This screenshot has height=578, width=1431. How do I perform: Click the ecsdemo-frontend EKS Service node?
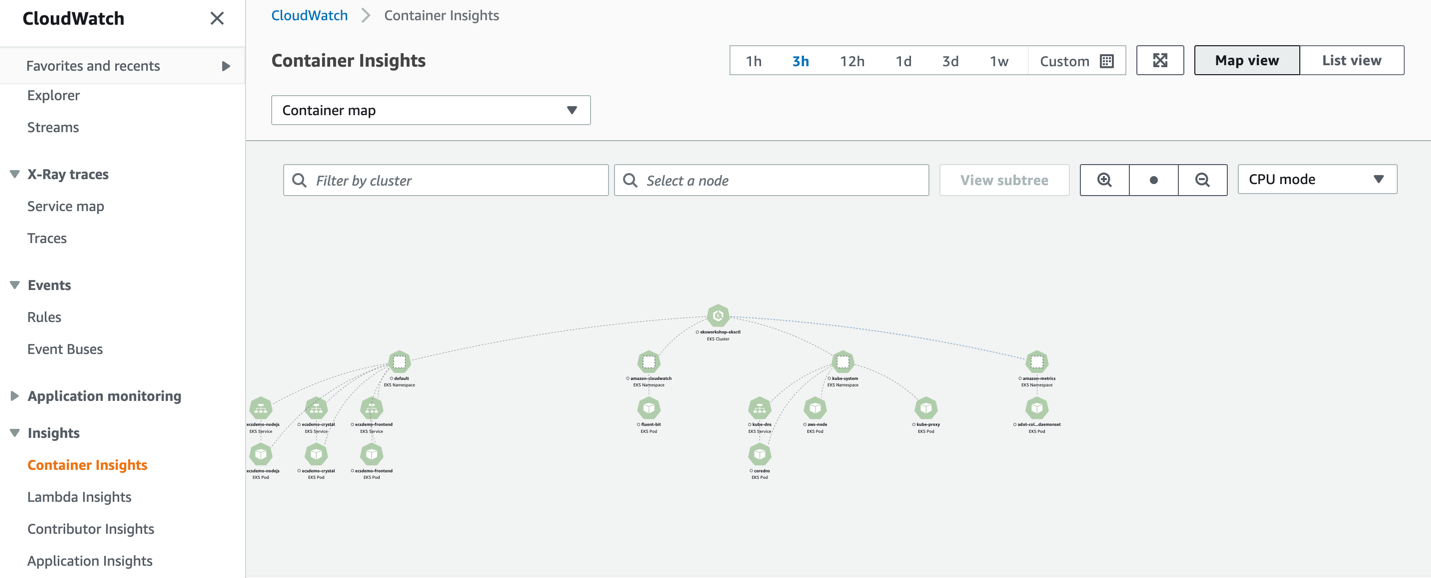coord(371,408)
